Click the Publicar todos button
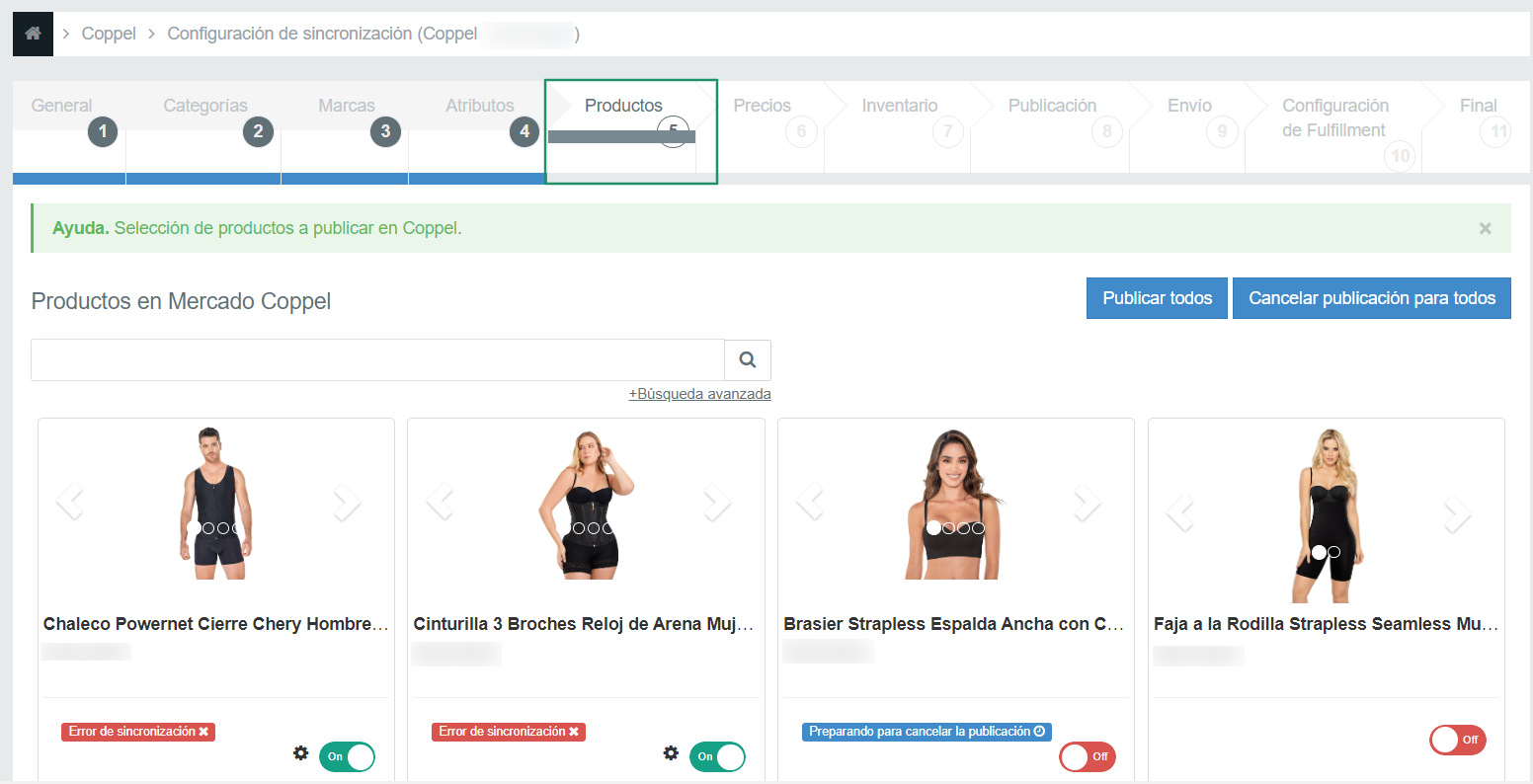The width and height of the screenshot is (1533, 784). pos(1158,298)
